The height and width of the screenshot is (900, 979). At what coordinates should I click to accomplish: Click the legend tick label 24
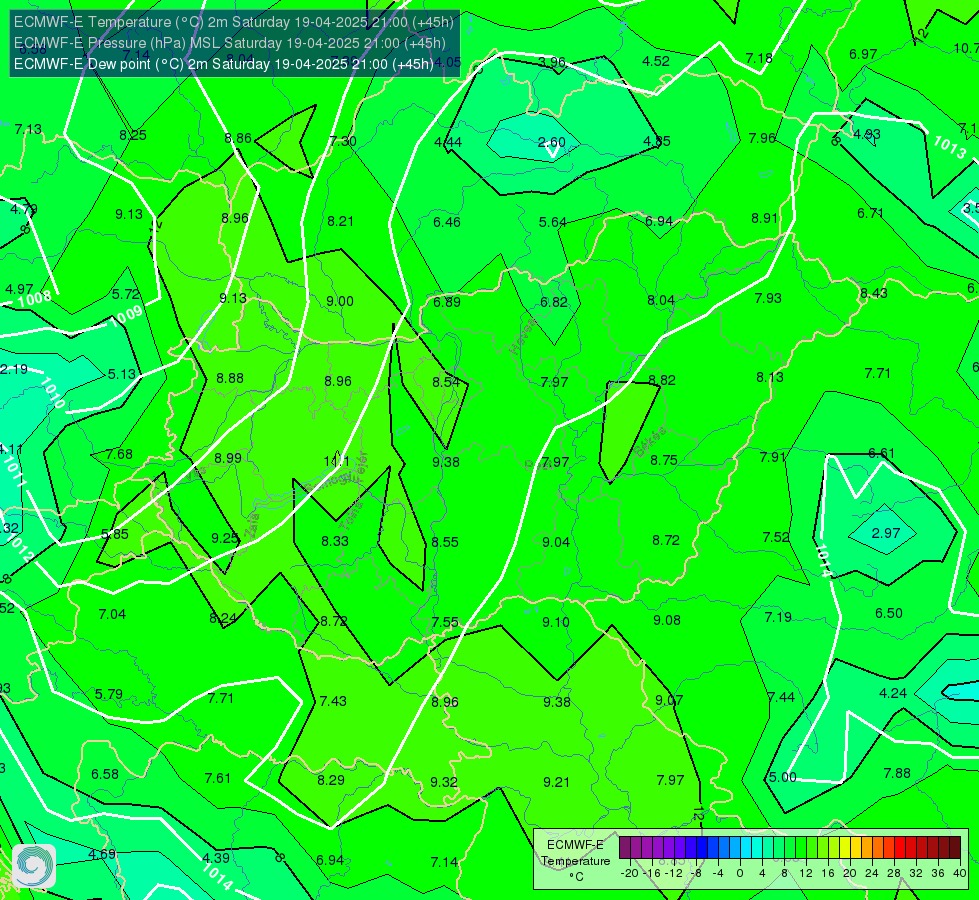[x=872, y=873]
